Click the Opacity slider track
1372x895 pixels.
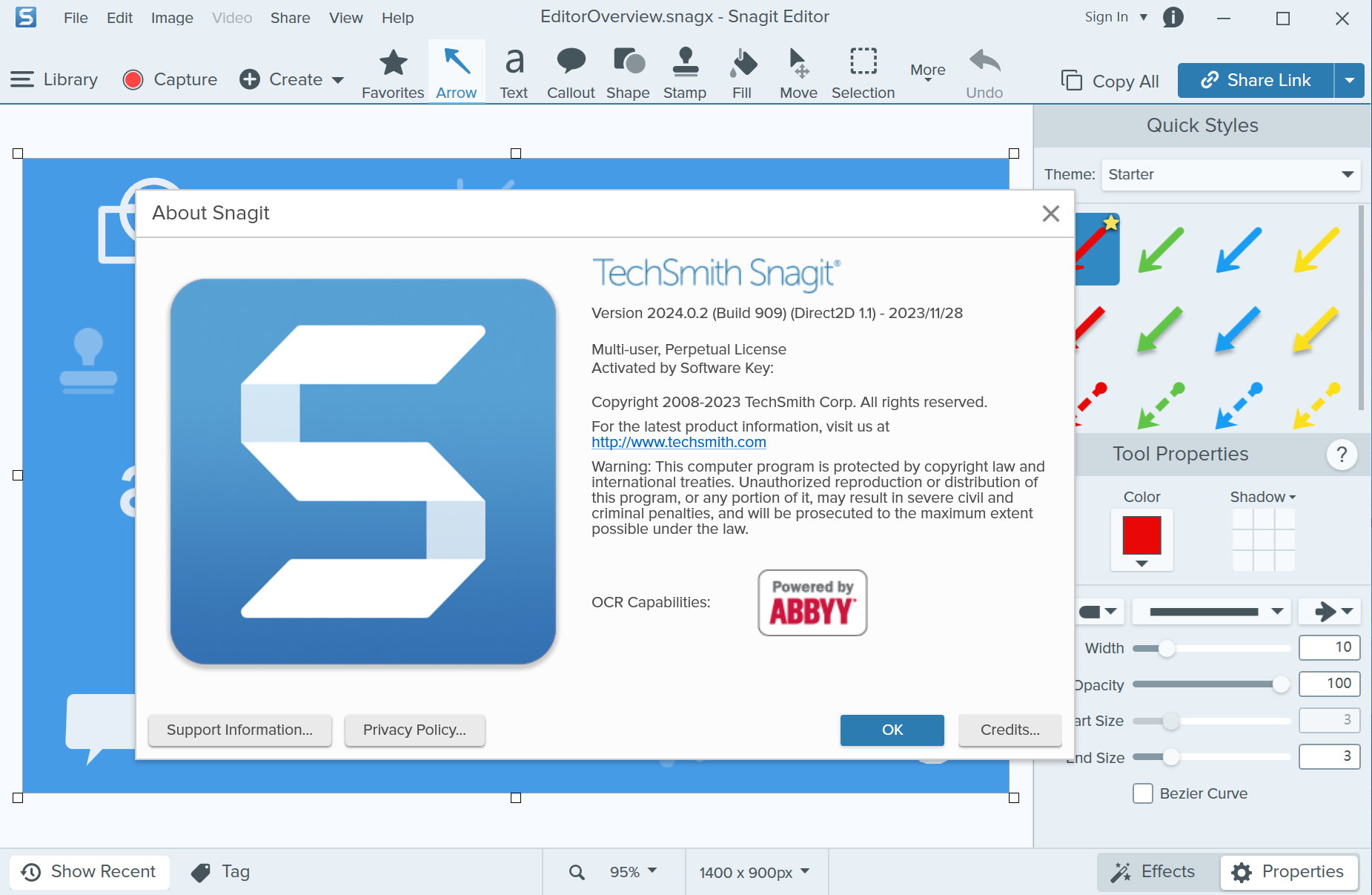tap(1212, 684)
